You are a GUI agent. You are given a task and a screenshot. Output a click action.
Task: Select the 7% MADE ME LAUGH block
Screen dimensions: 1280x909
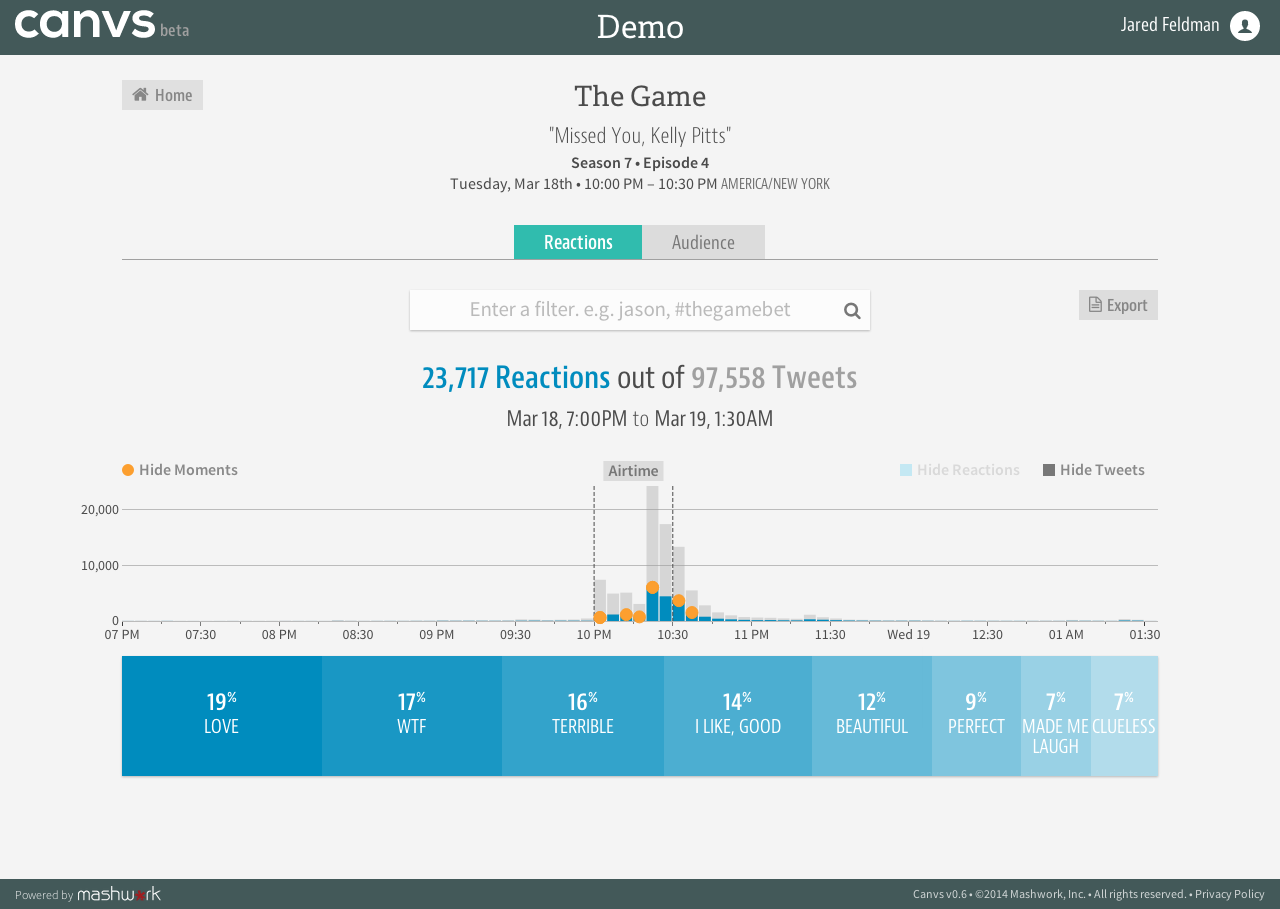pos(1056,716)
